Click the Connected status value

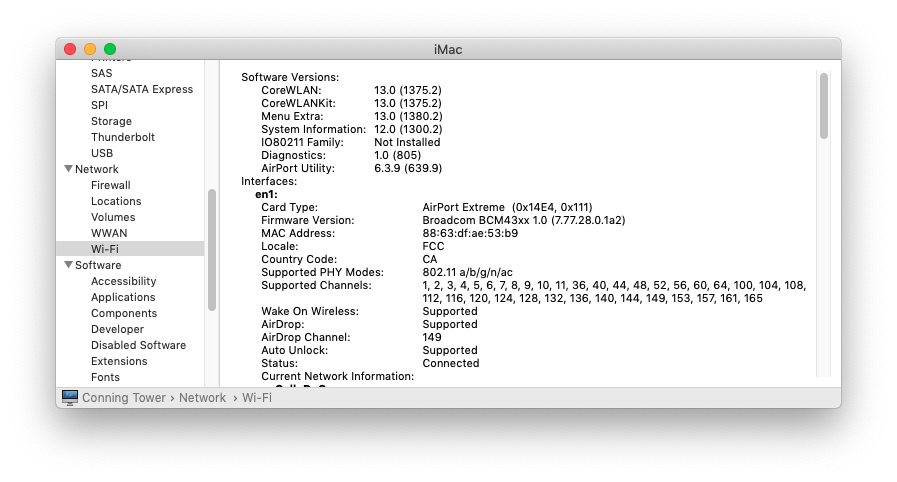[451, 363]
